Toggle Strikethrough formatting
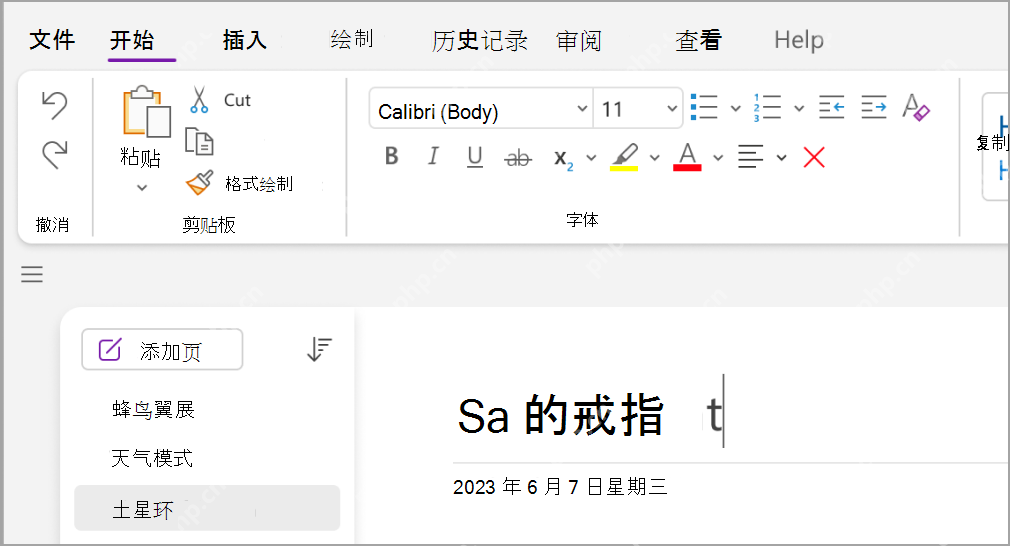This screenshot has height=546, width=1010. point(518,157)
